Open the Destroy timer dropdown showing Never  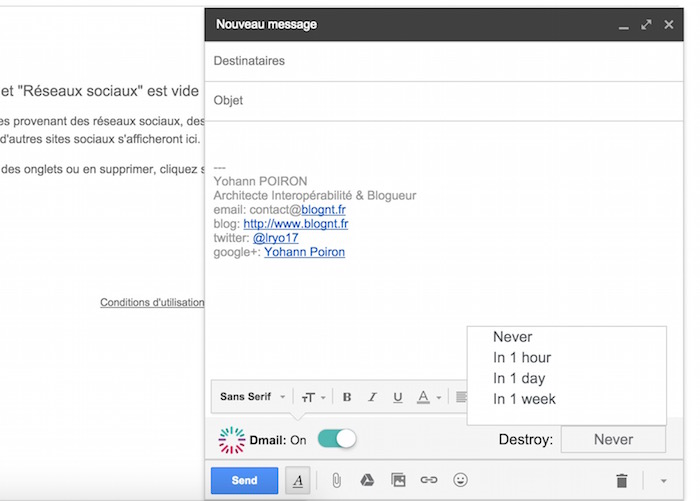pos(612,439)
